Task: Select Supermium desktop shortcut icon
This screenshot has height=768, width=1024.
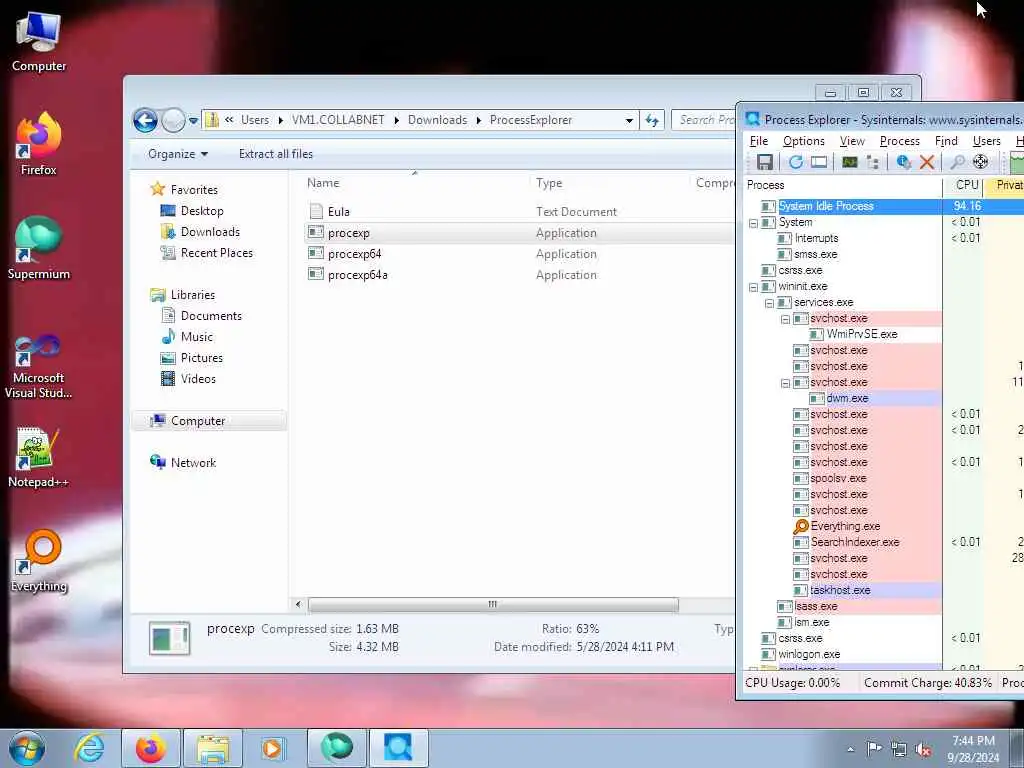Action: click(39, 248)
